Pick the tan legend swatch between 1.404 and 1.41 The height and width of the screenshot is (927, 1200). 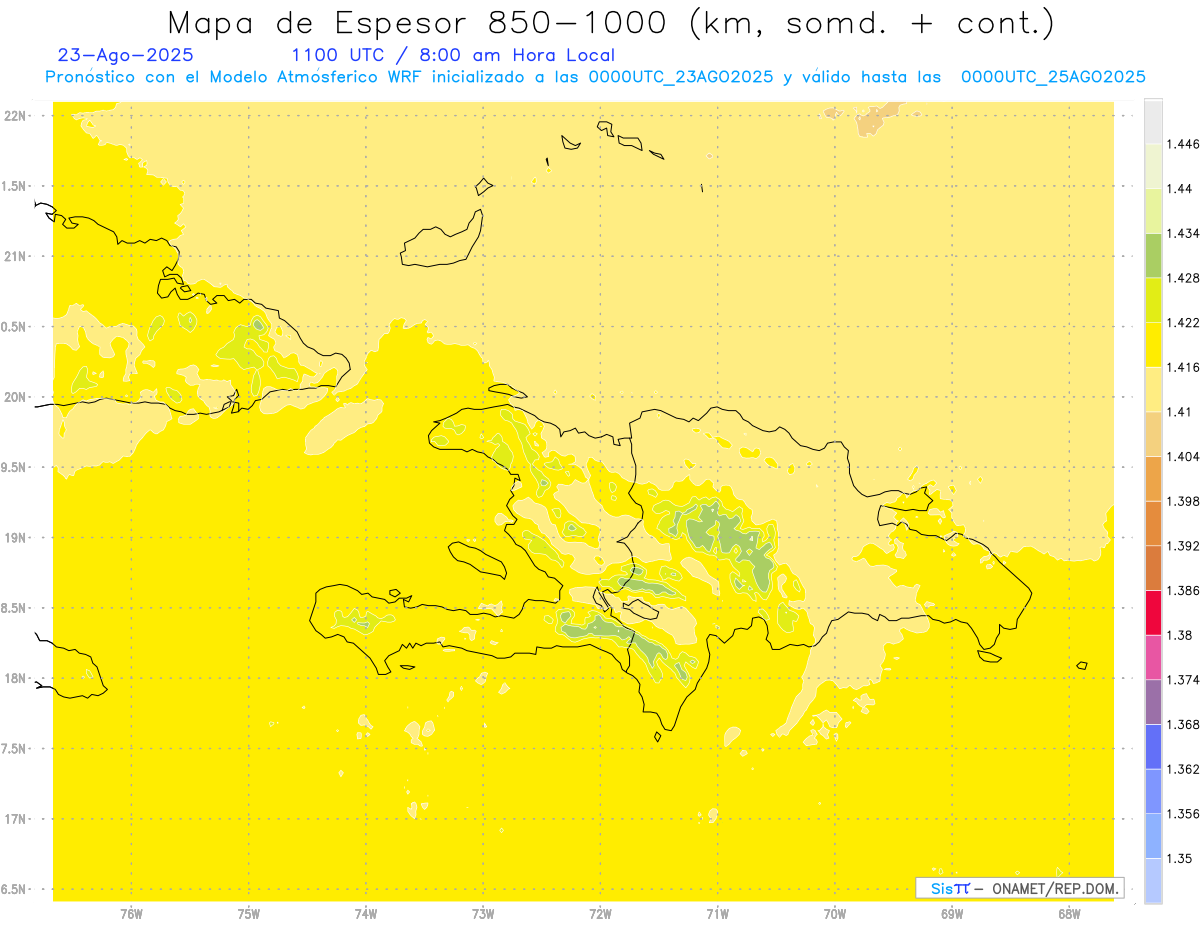[1153, 434]
